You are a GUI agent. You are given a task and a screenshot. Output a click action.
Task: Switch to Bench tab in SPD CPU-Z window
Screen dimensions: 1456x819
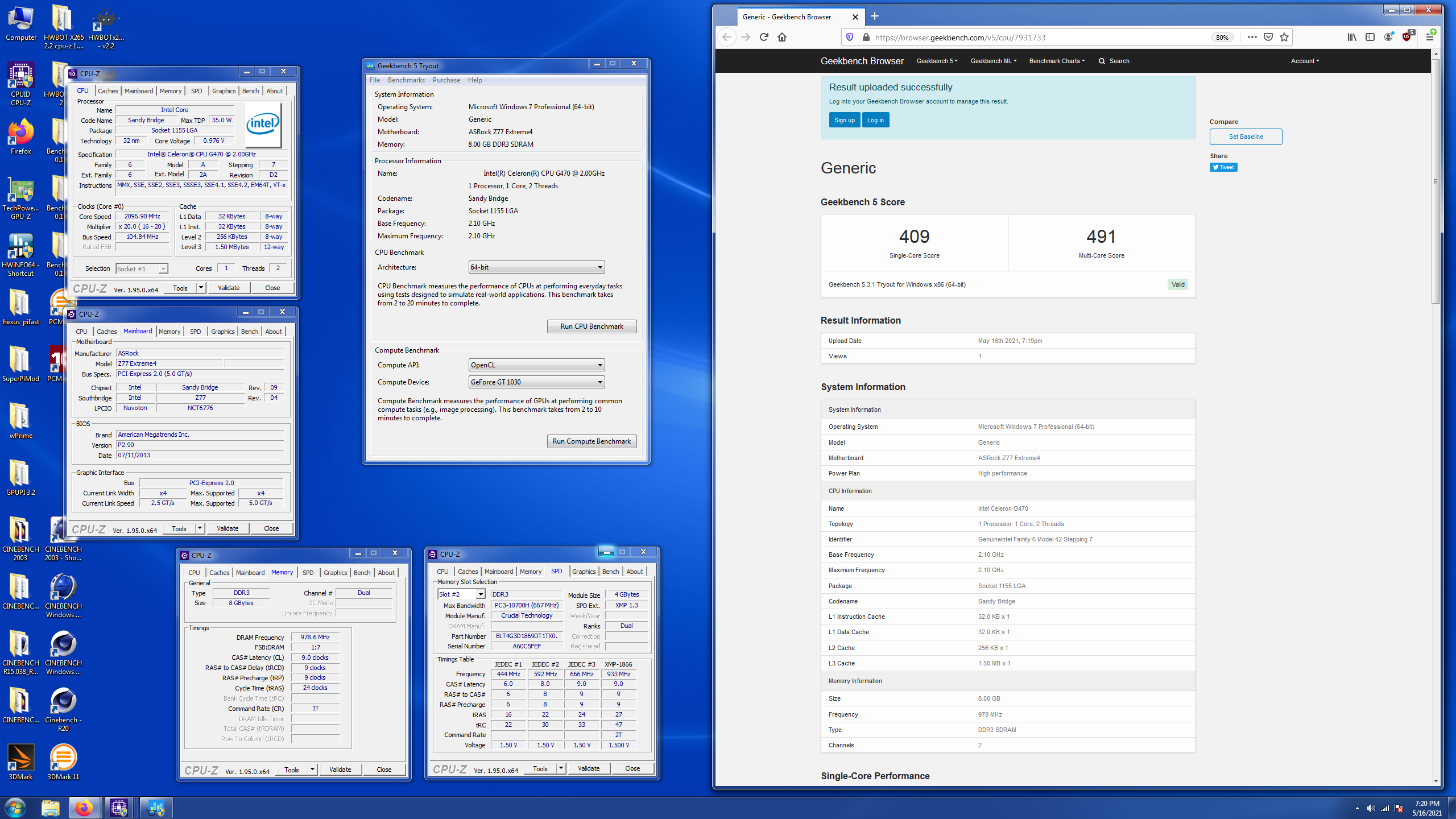[610, 572]
